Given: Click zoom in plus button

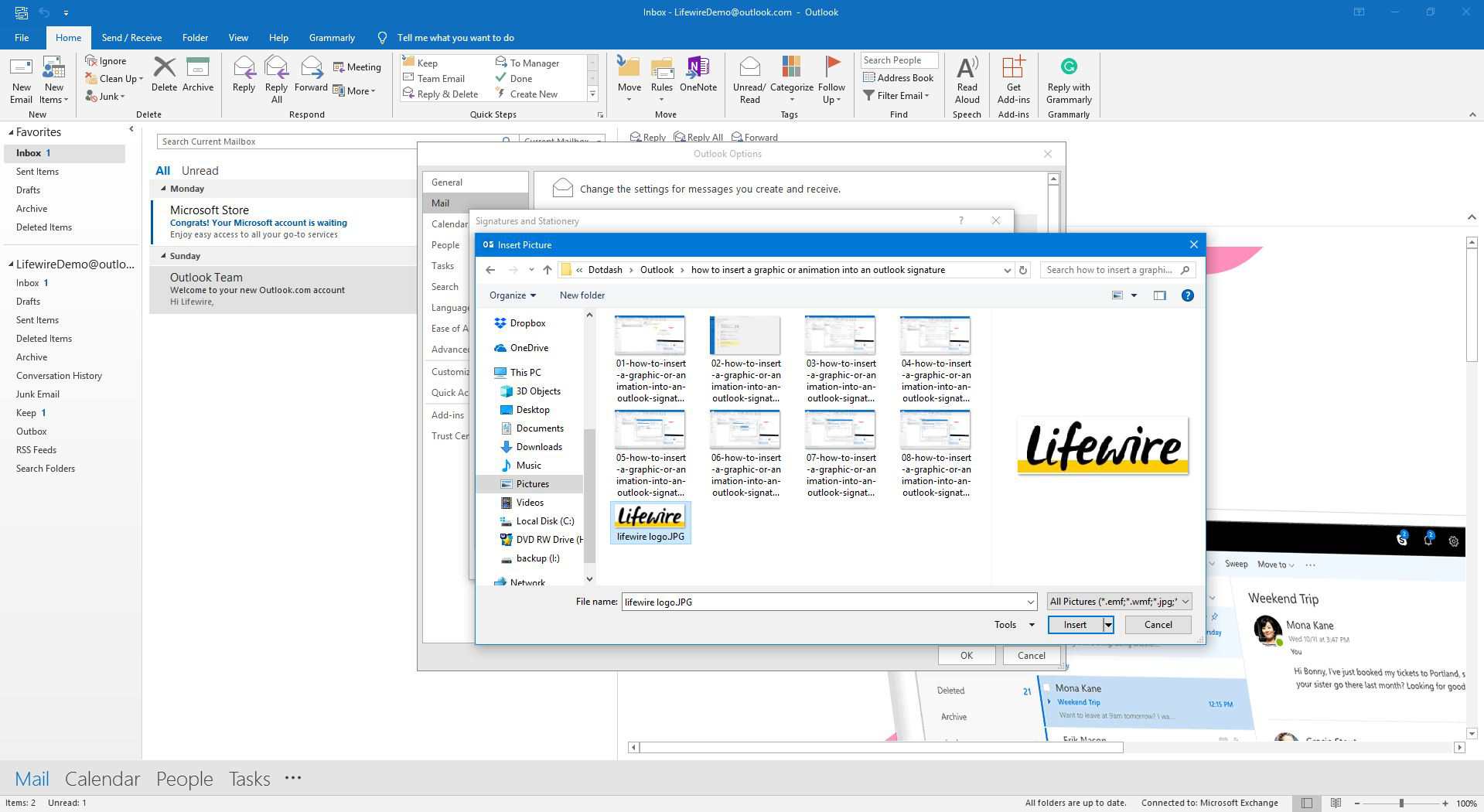Looking at the screenshot, I should point(1445,803).
